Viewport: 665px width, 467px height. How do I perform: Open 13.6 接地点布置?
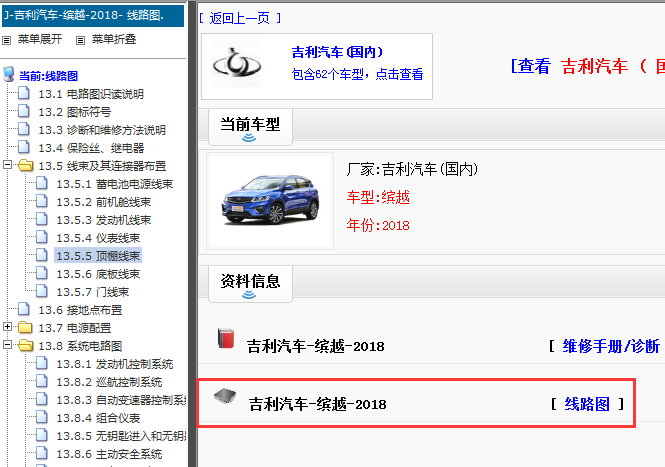pos(80,310)
